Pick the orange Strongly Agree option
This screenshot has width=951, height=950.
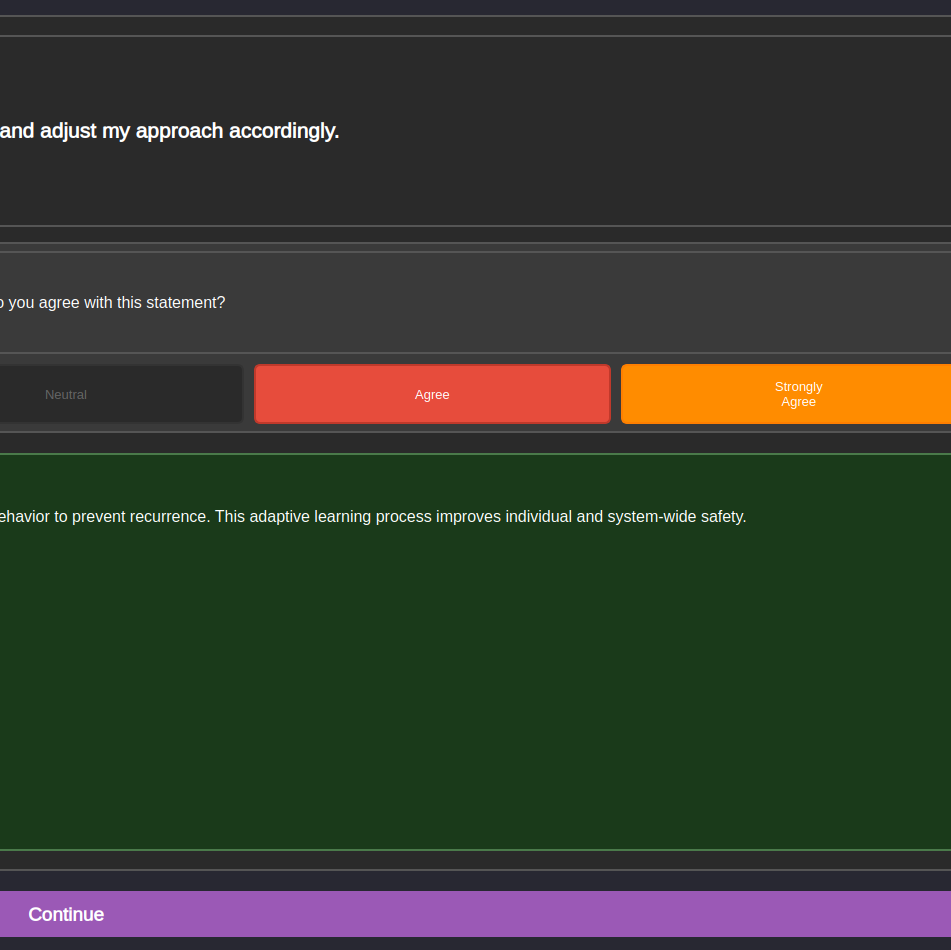(797, 394)
